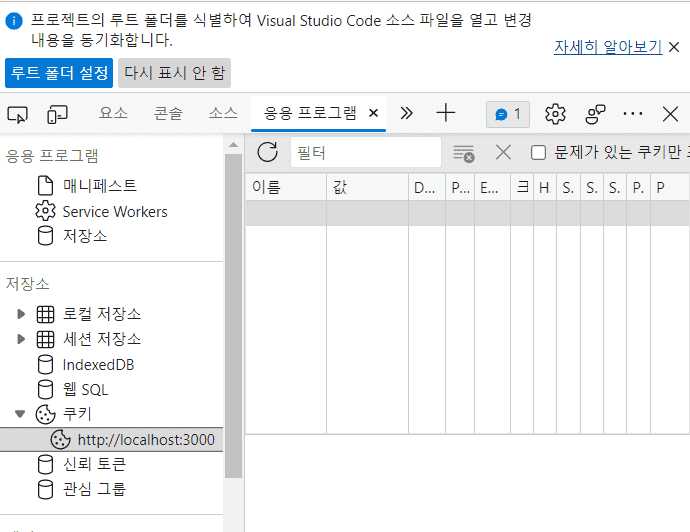Click the inspect element picker icon
Viewport: 690px width, 532px height.
coord(18,114)
